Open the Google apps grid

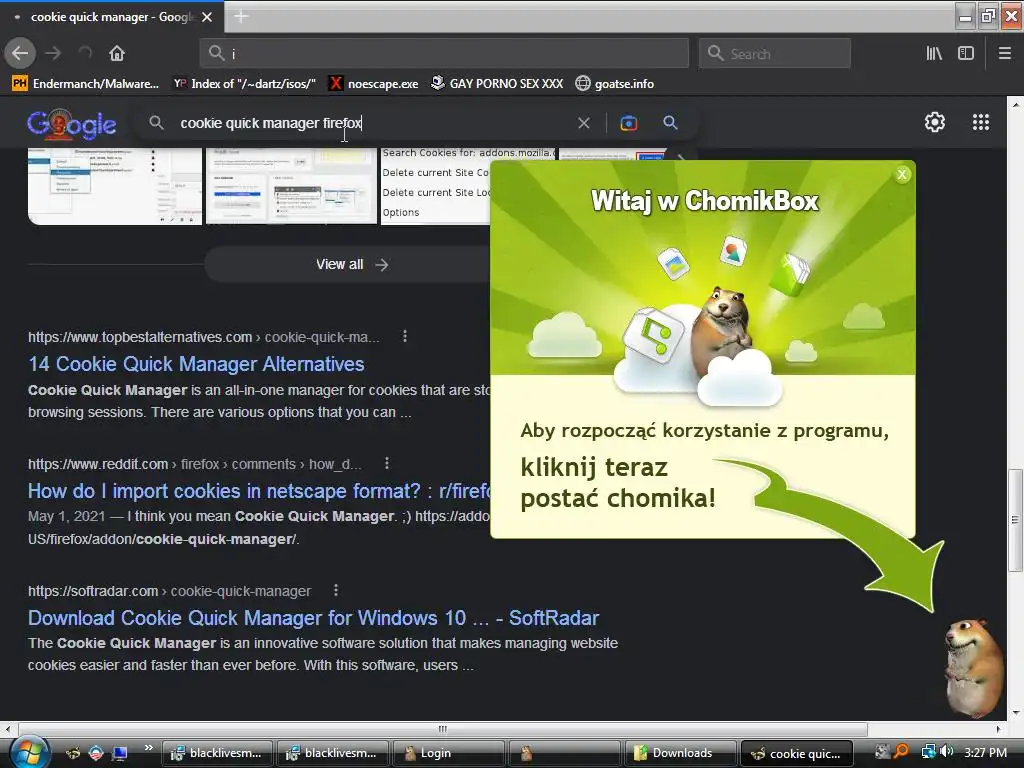coord(981,122)
